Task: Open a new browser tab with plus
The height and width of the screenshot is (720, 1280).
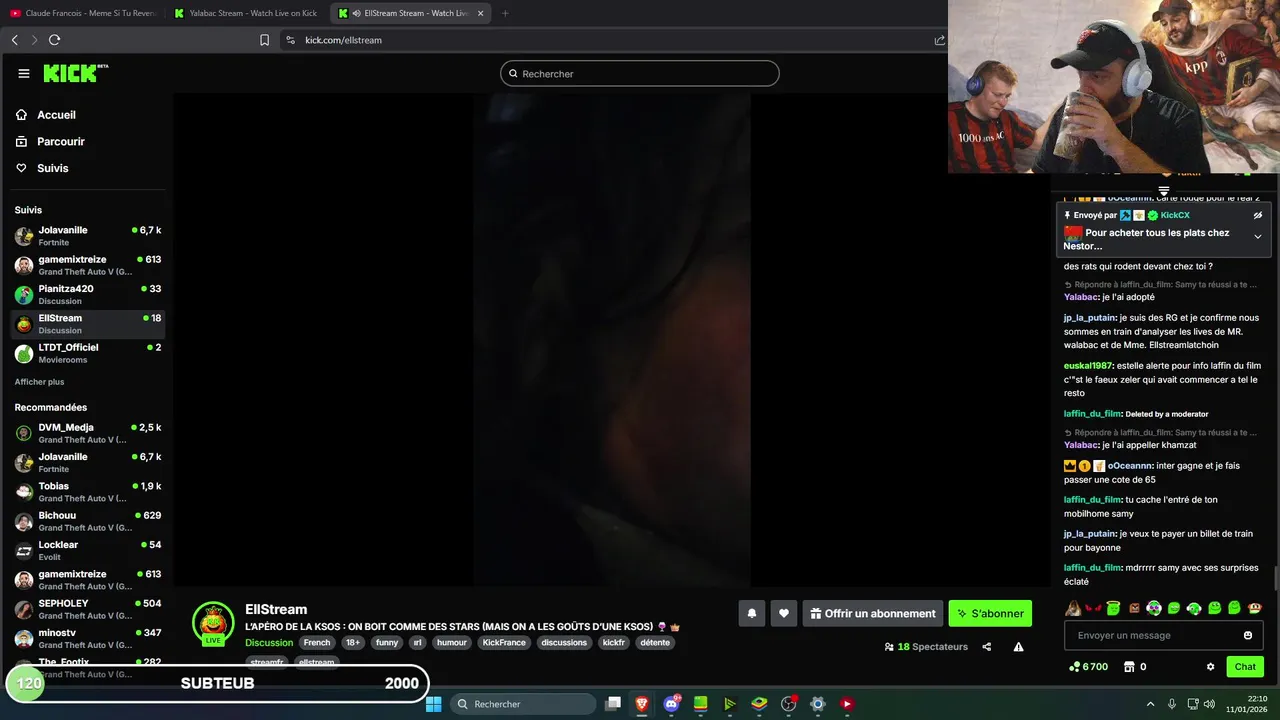Action: click(505, 13)
